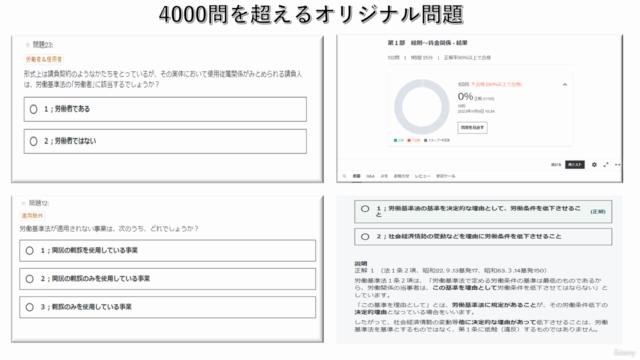Switch to the Q&A tab
Screen dimensions: 640x360
(370, 176)
